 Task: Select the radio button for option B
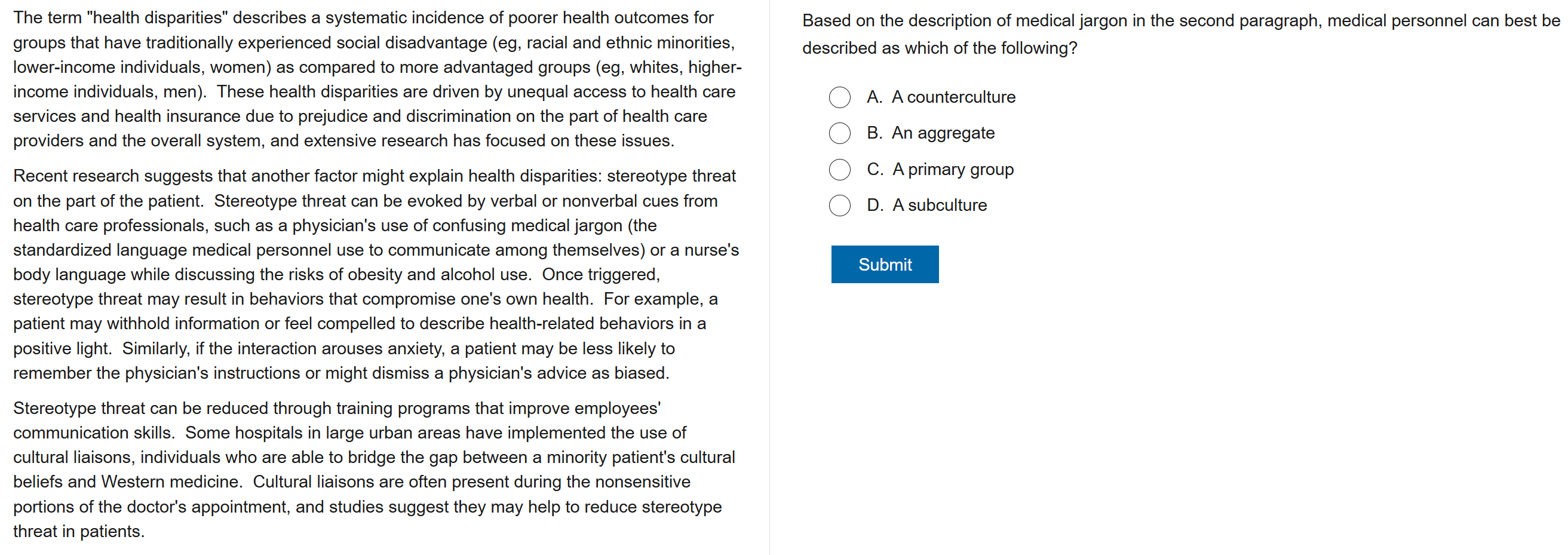point(839,133)
